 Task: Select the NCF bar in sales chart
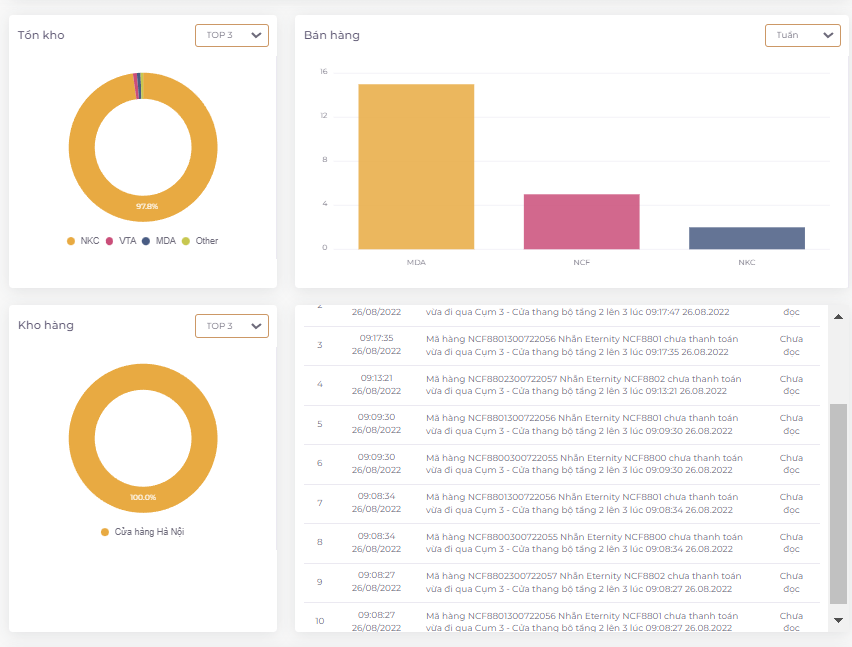pos(581,222)
